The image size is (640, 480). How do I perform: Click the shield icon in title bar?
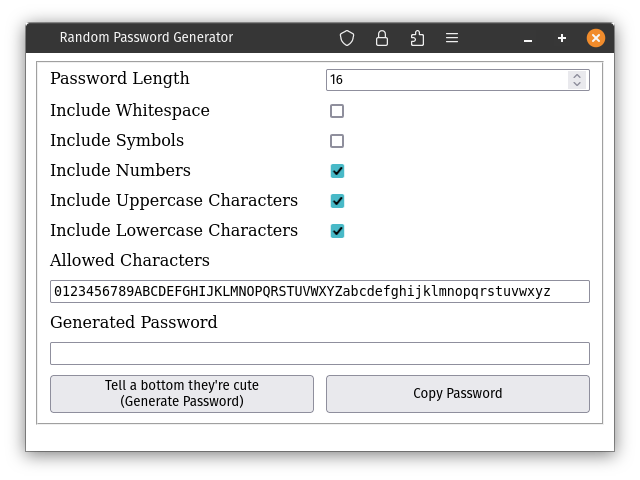tap(347, 38)
